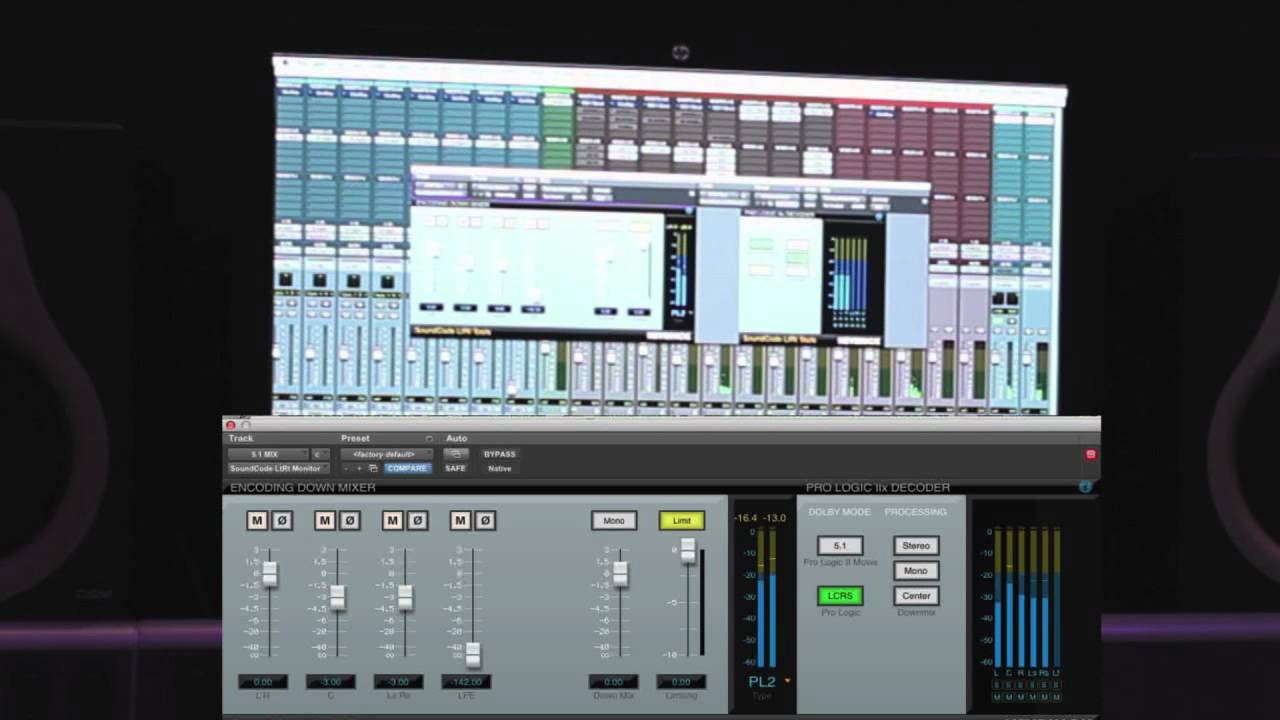Open the factory default preset list
The height and width of the screenshot is (720, 1280).
(386, 454)
